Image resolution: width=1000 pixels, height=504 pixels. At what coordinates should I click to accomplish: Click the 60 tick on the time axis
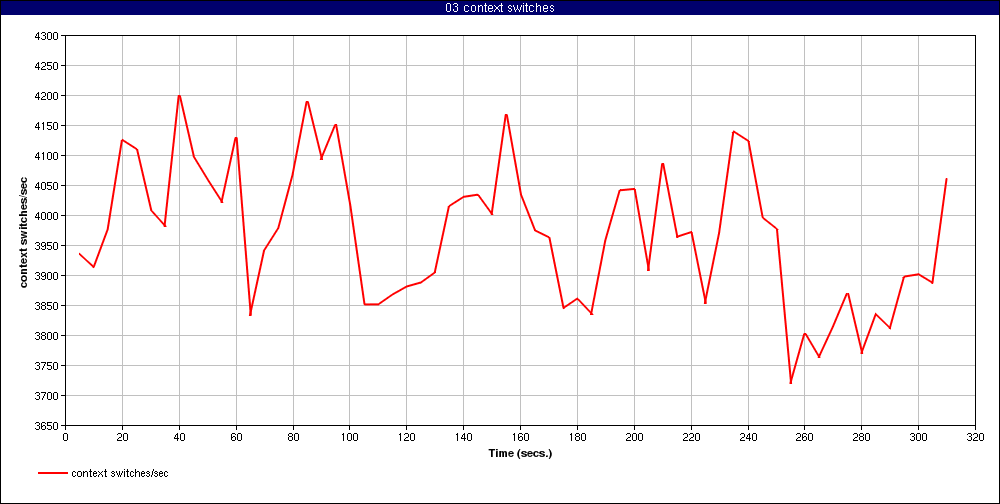click(236, 437)
